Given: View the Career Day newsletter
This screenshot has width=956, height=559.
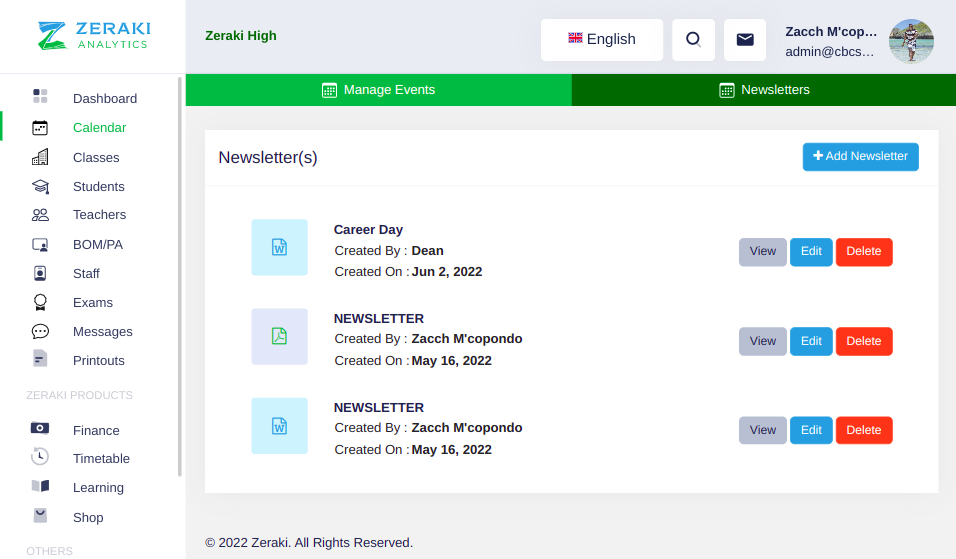Looking at the screenshot, I should [763, 252].
